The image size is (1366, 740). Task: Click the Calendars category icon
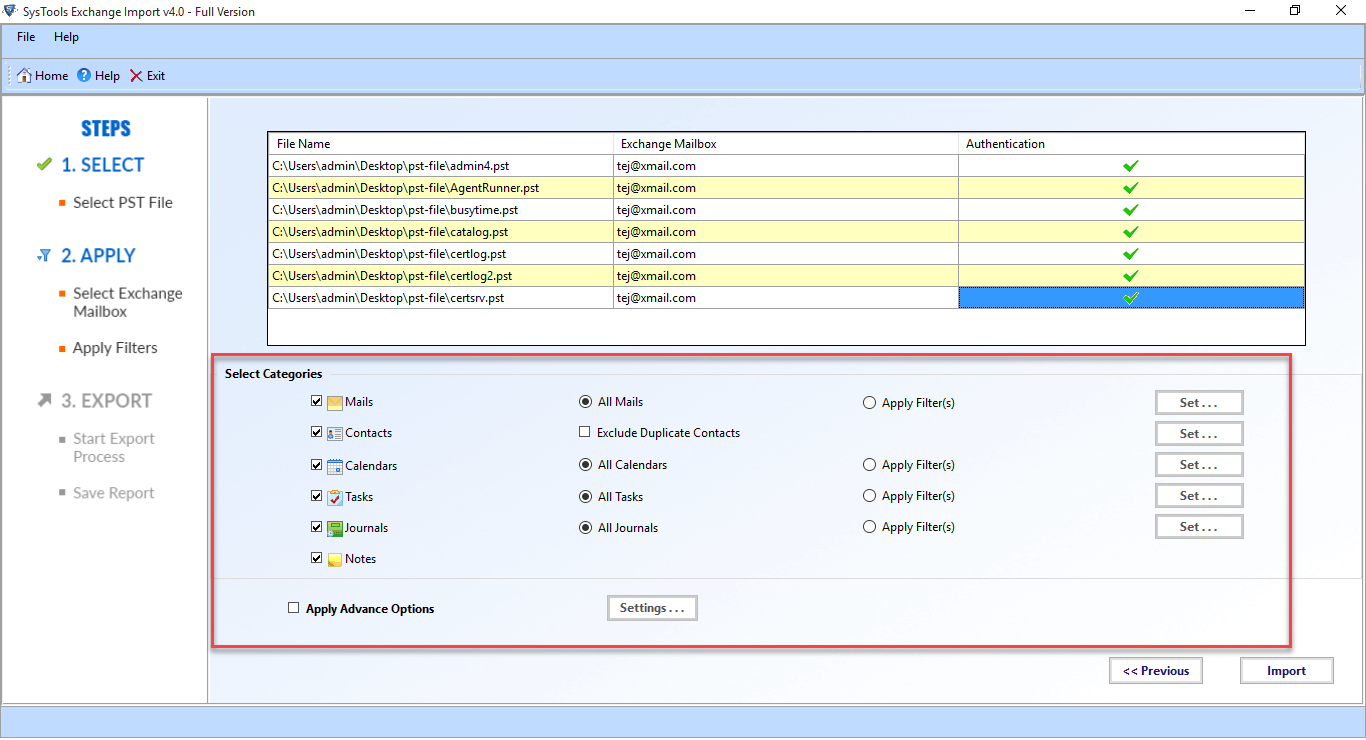(335, 466)
